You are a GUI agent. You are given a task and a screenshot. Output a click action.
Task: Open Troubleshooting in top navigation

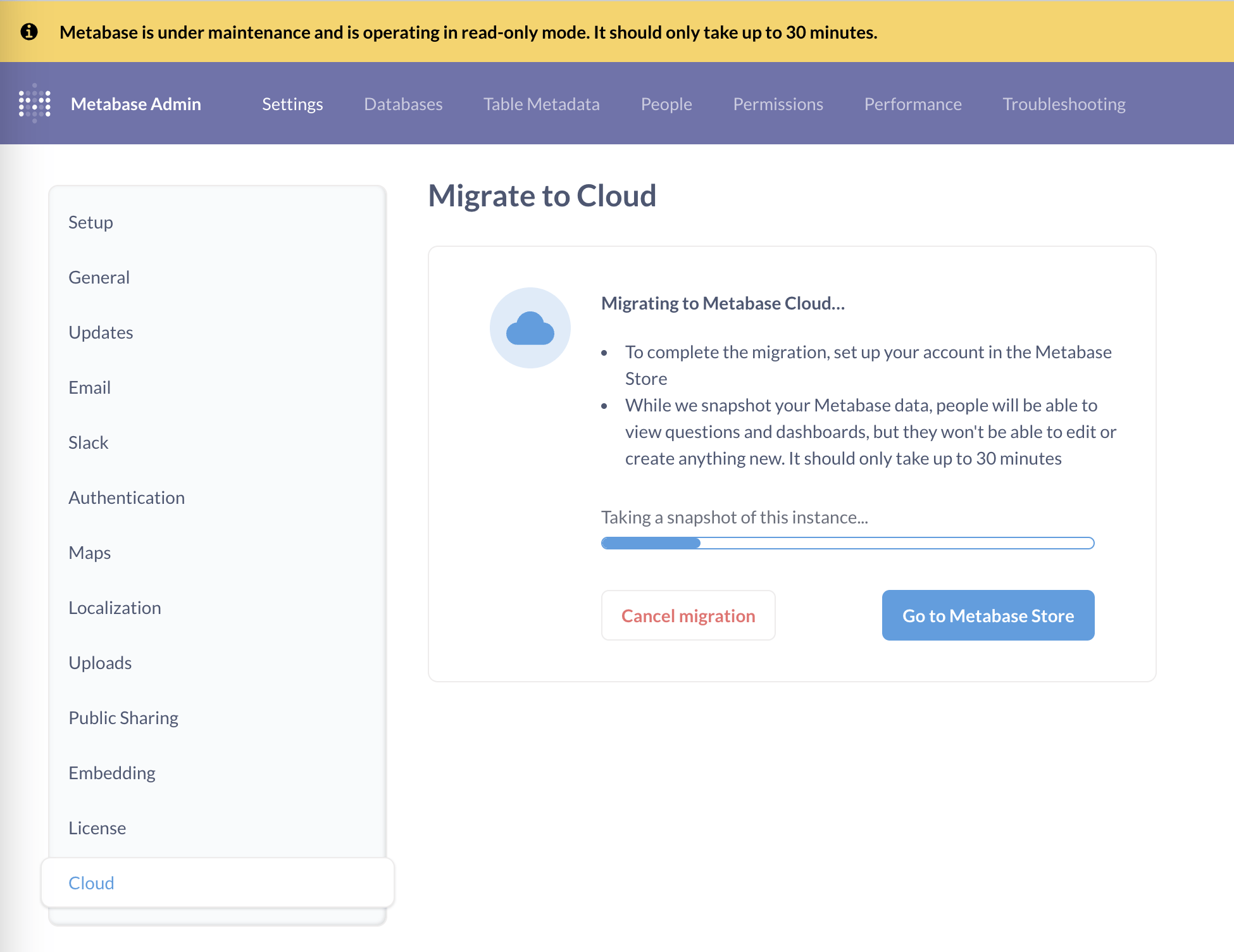pyautogui.click(x=1064, y=104)
